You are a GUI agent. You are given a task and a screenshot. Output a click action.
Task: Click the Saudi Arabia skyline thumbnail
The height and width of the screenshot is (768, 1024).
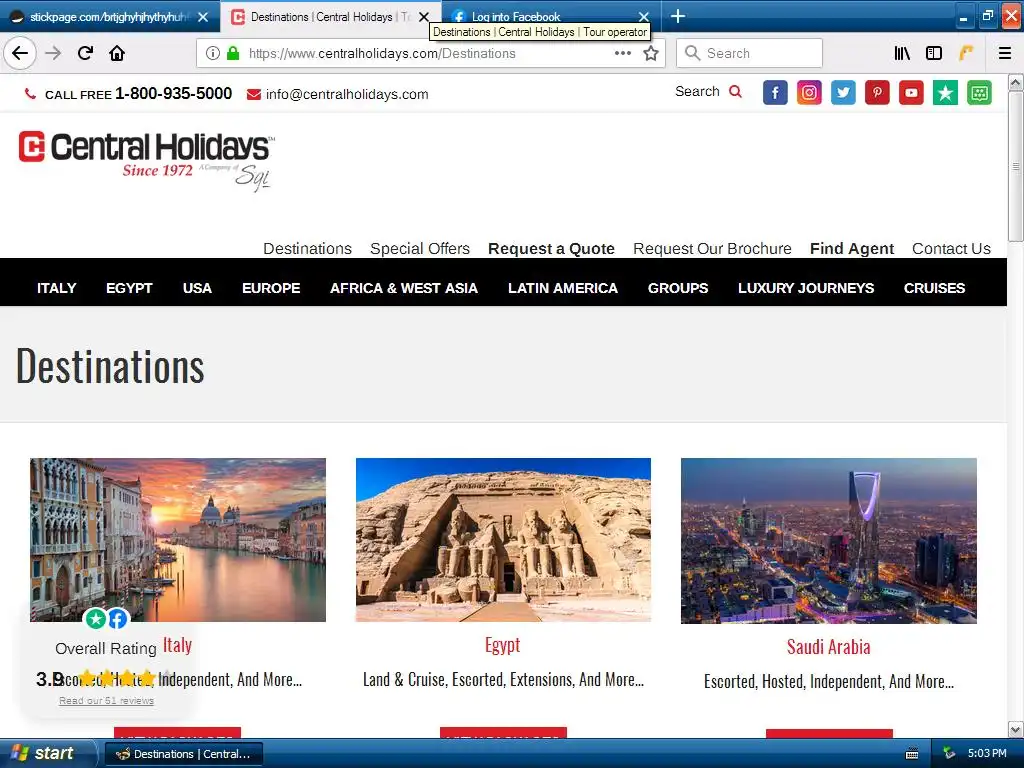[x=829, y=541]
